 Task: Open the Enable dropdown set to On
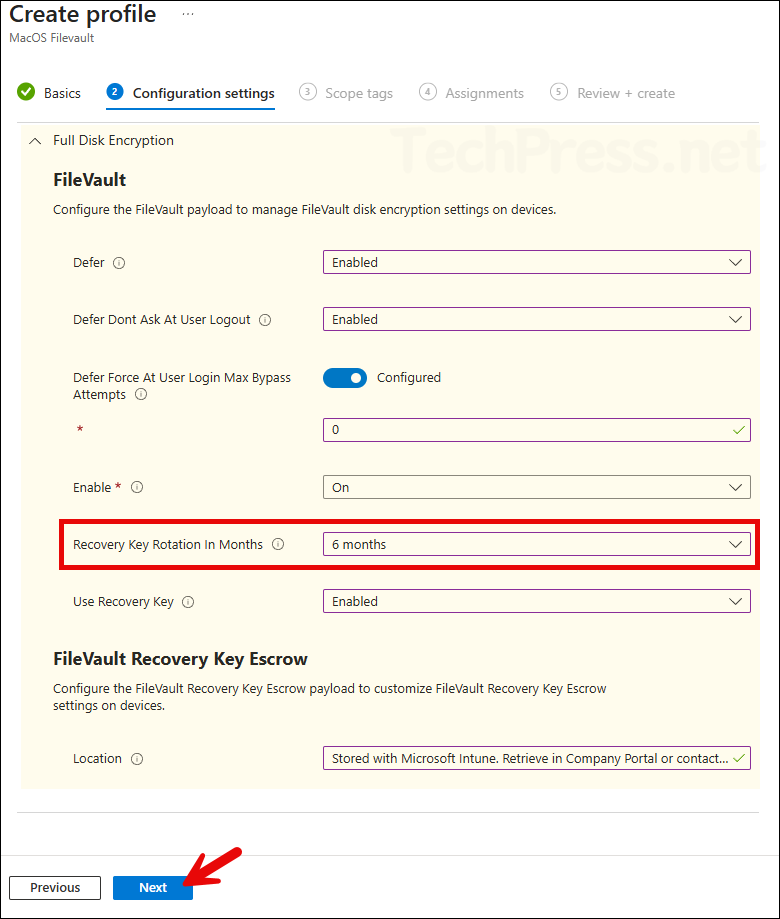[537, 487]
